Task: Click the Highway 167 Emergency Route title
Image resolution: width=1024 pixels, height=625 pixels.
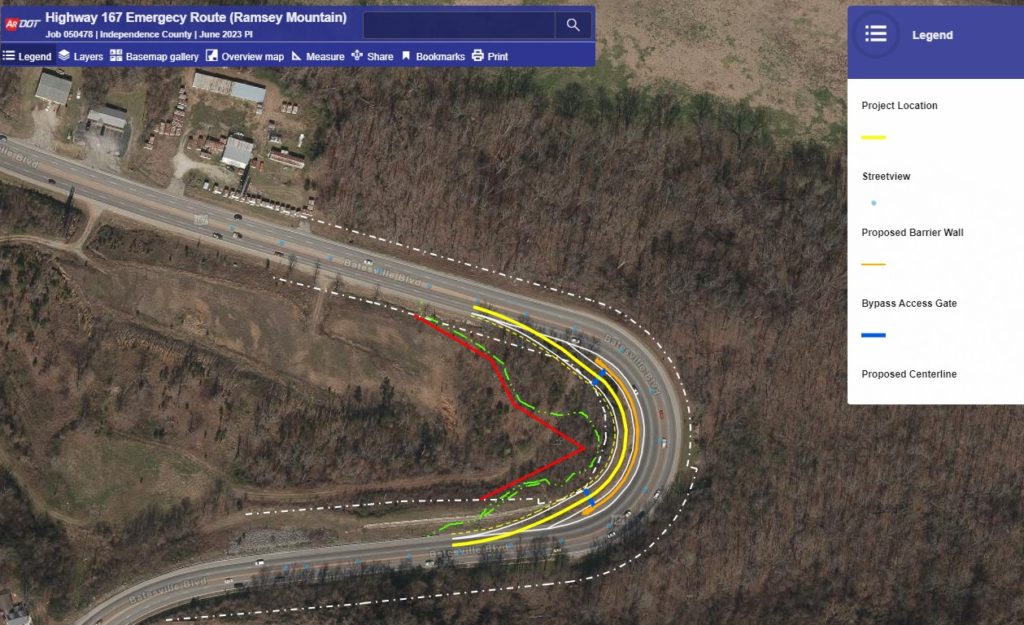Action: pyautogui.click(x=196, y=18)
